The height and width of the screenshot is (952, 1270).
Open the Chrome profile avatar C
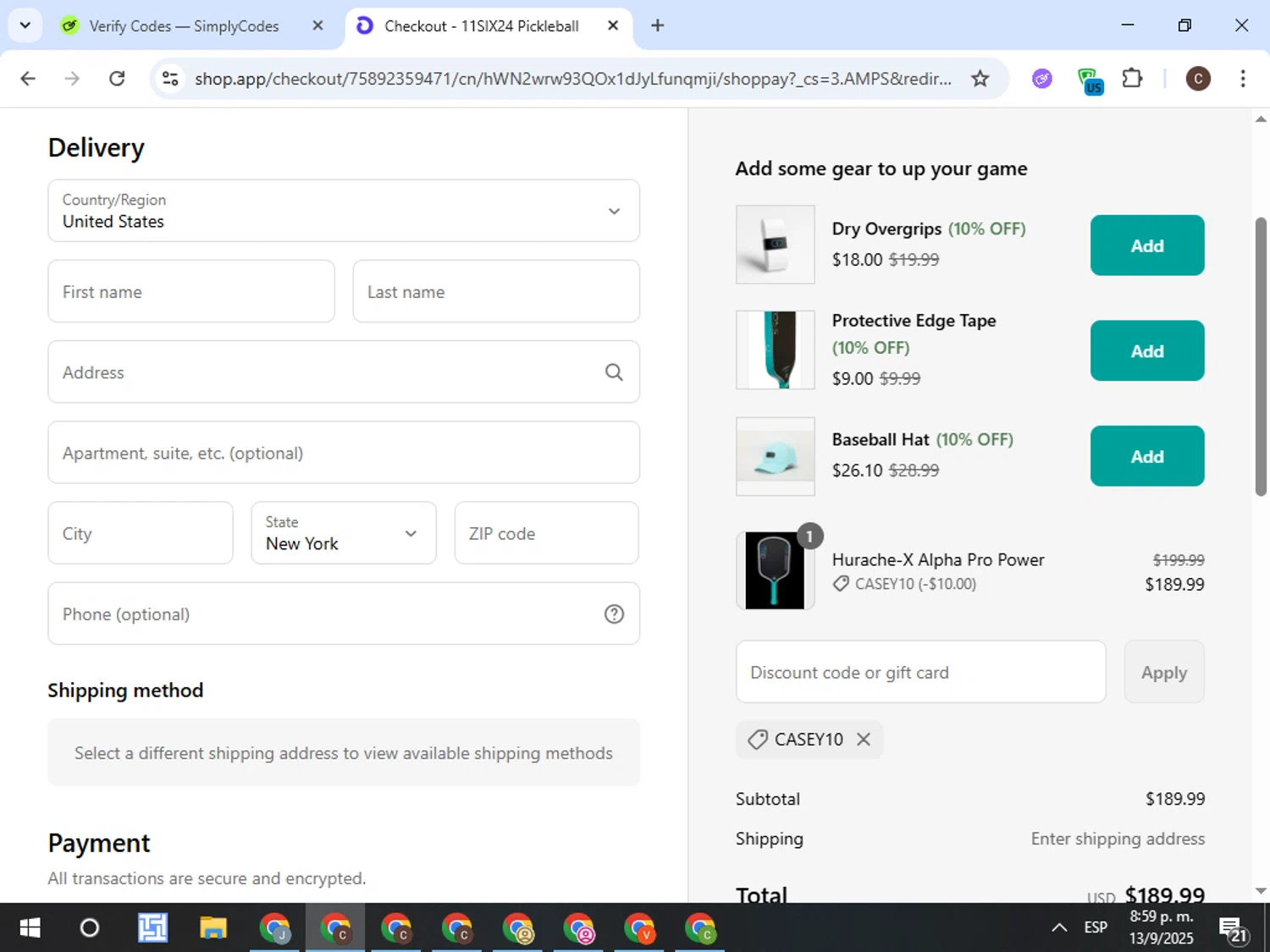[x=1197, y=79]
